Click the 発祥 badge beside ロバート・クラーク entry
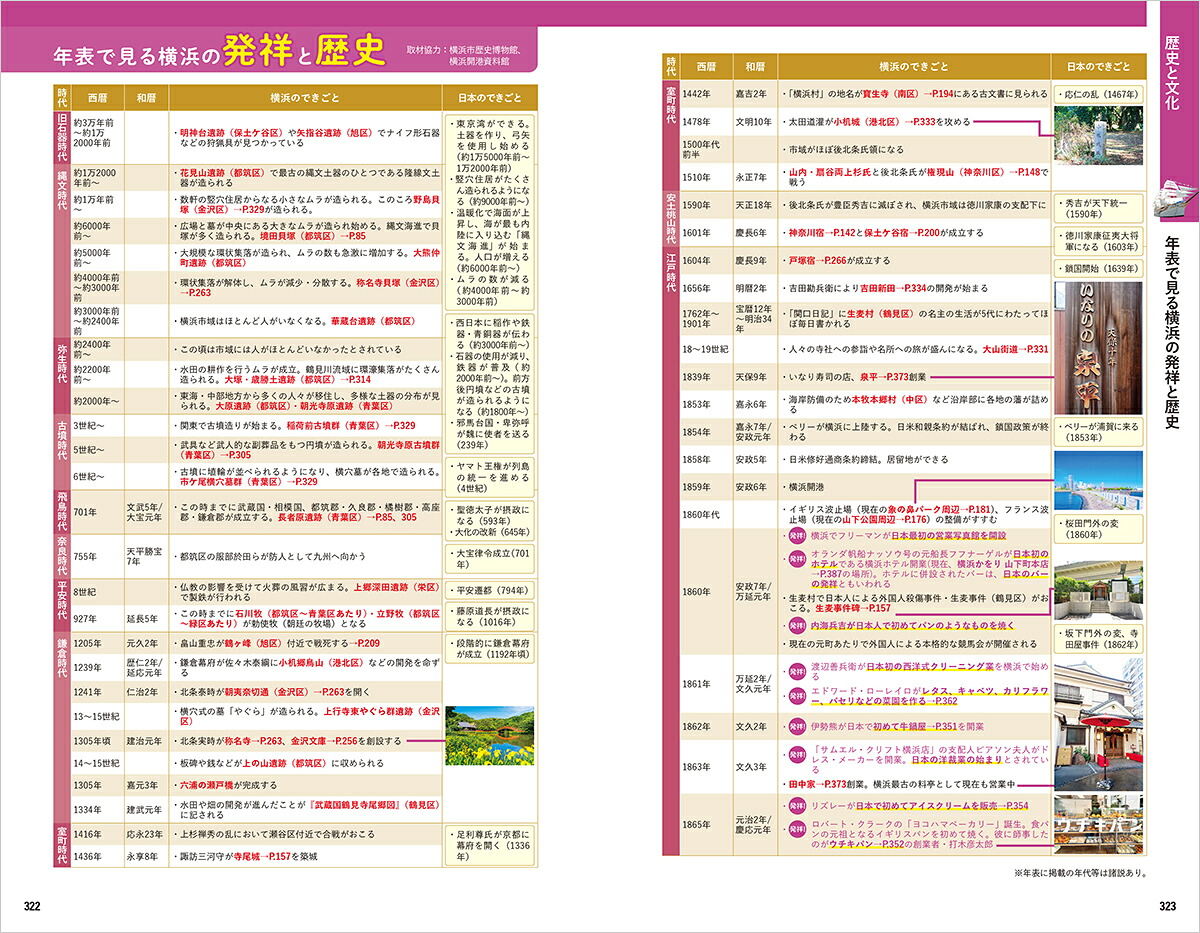Viewport: 1200px width, 933px height. (x=797, y=828)
